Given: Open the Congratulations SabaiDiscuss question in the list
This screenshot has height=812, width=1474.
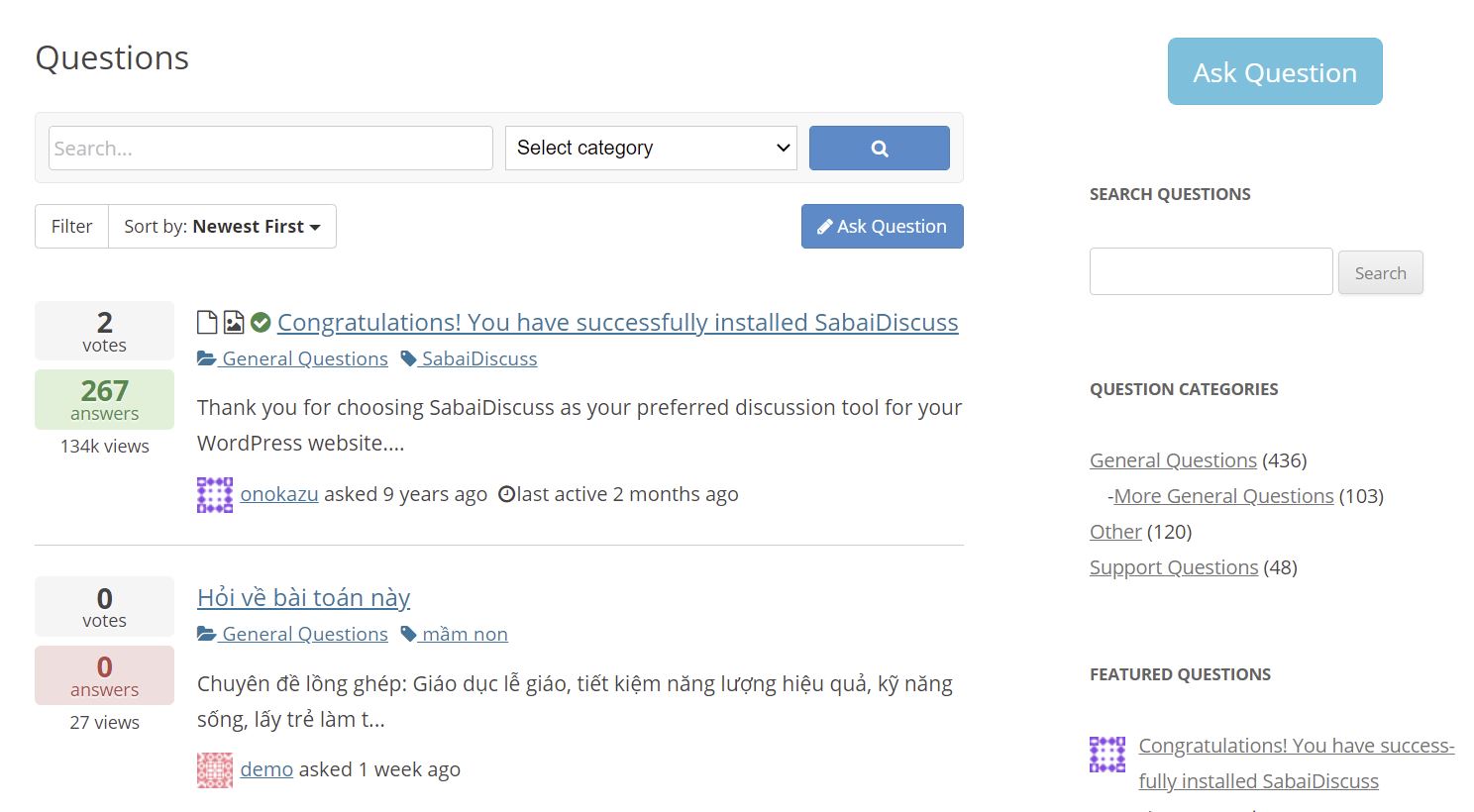Looking at the screenshot, I should [x=617, y=322].
